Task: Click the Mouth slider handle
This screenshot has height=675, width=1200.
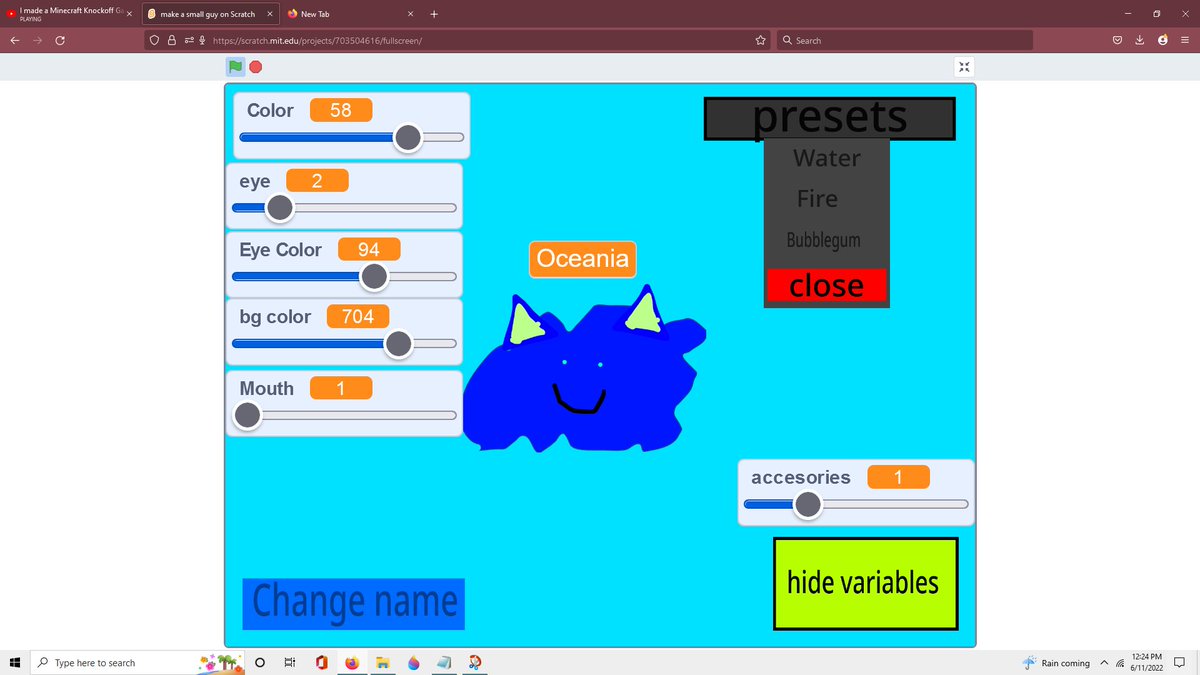Action: [247, 415]
